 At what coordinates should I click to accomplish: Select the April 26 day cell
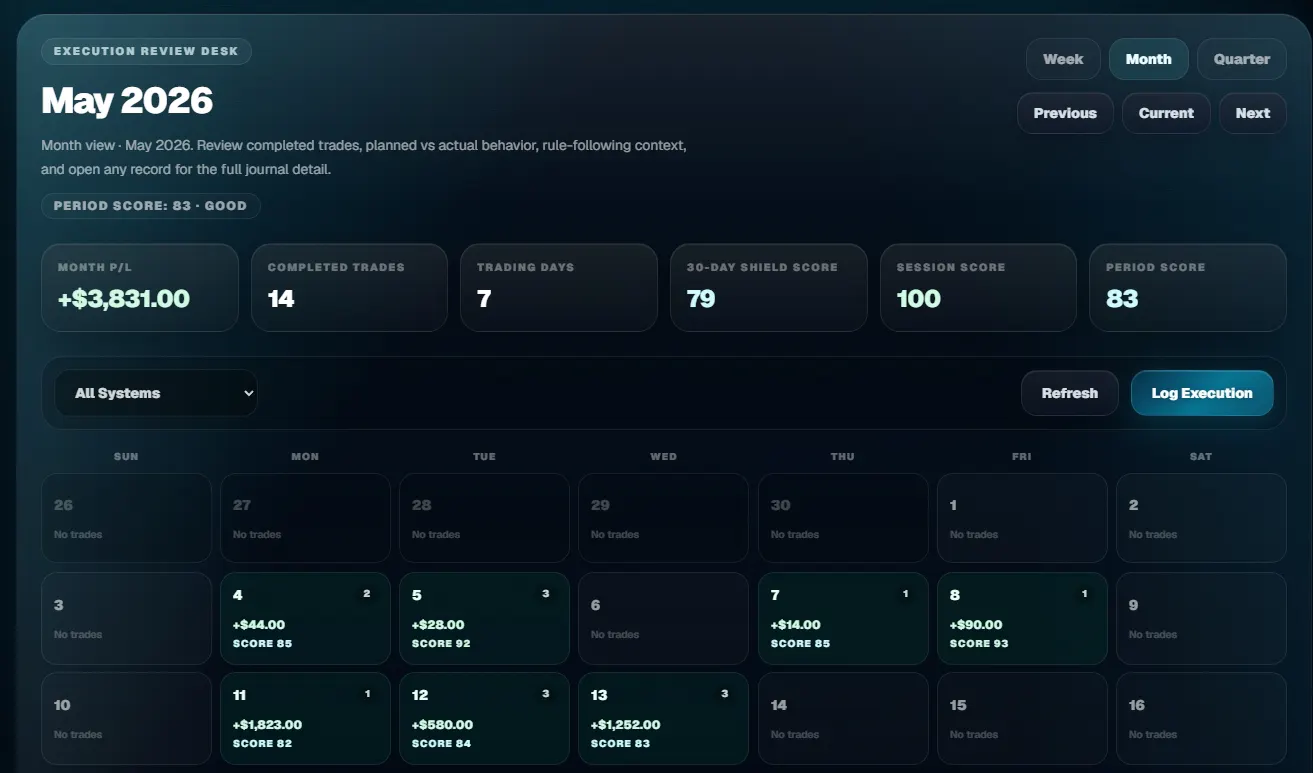coord(126,518)
